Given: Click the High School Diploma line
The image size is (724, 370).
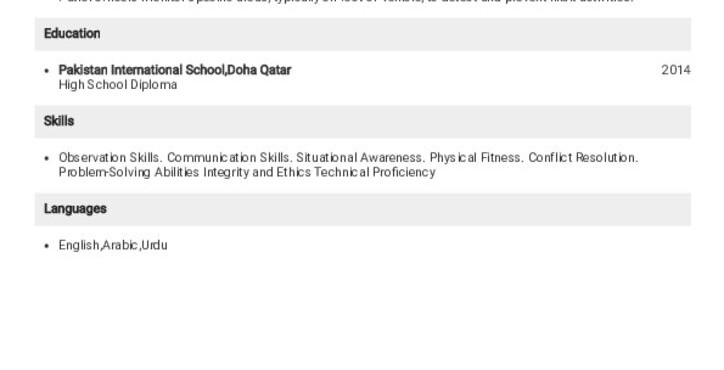Looking at the screenshot, I should (118, 85).
